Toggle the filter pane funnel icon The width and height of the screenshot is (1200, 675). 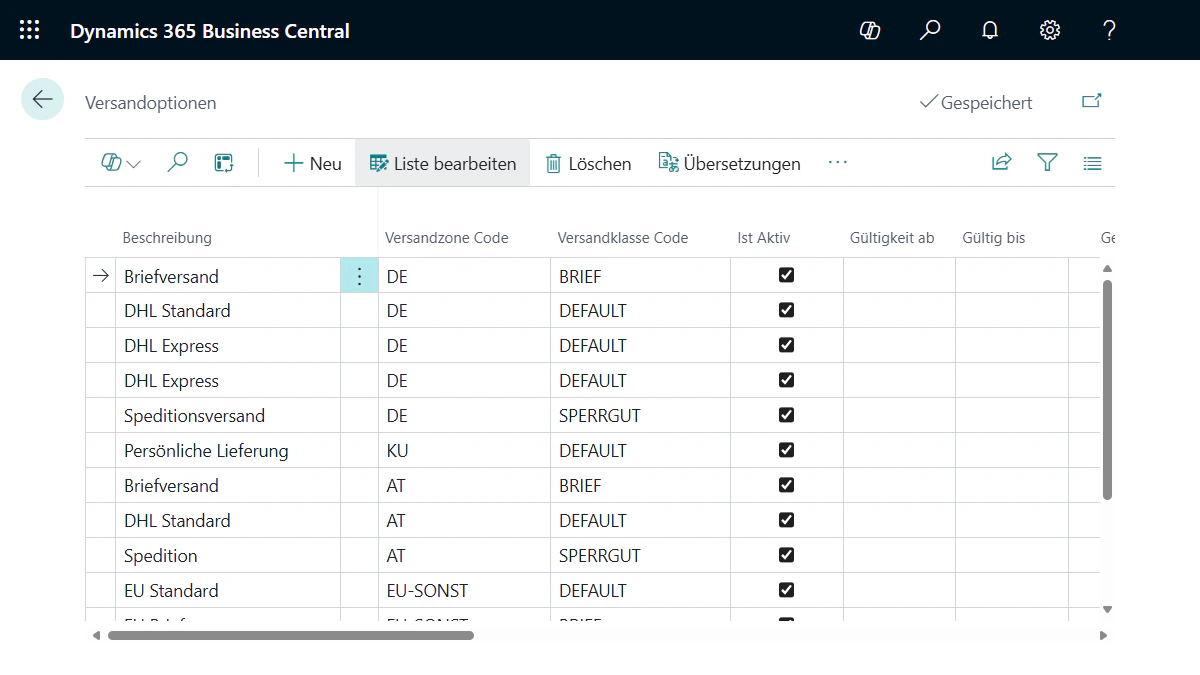point(1047,163)
